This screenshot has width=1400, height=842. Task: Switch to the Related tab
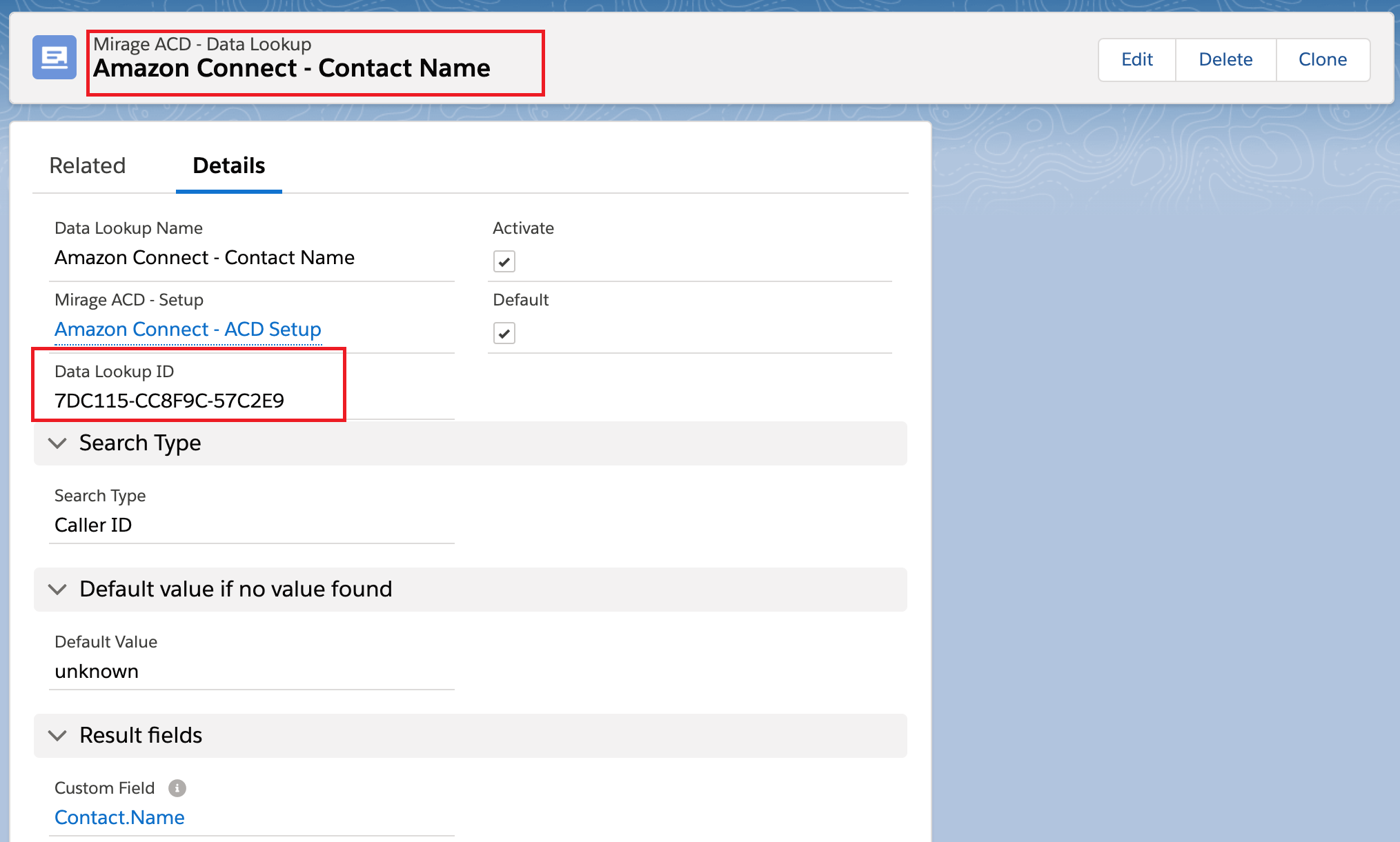click(88, 166)
